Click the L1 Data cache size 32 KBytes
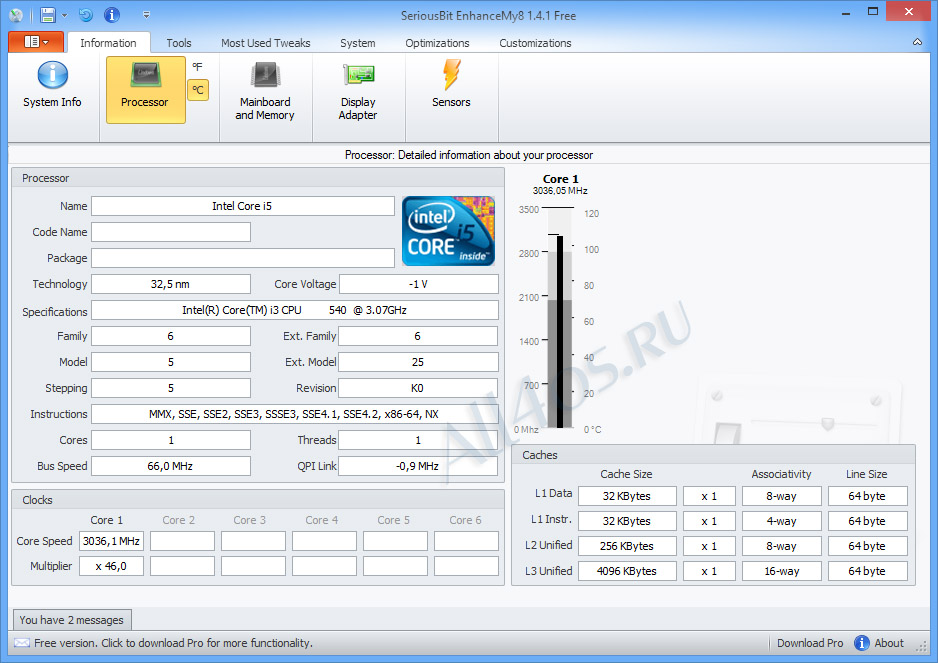The image size is (938, 663). 627,496
